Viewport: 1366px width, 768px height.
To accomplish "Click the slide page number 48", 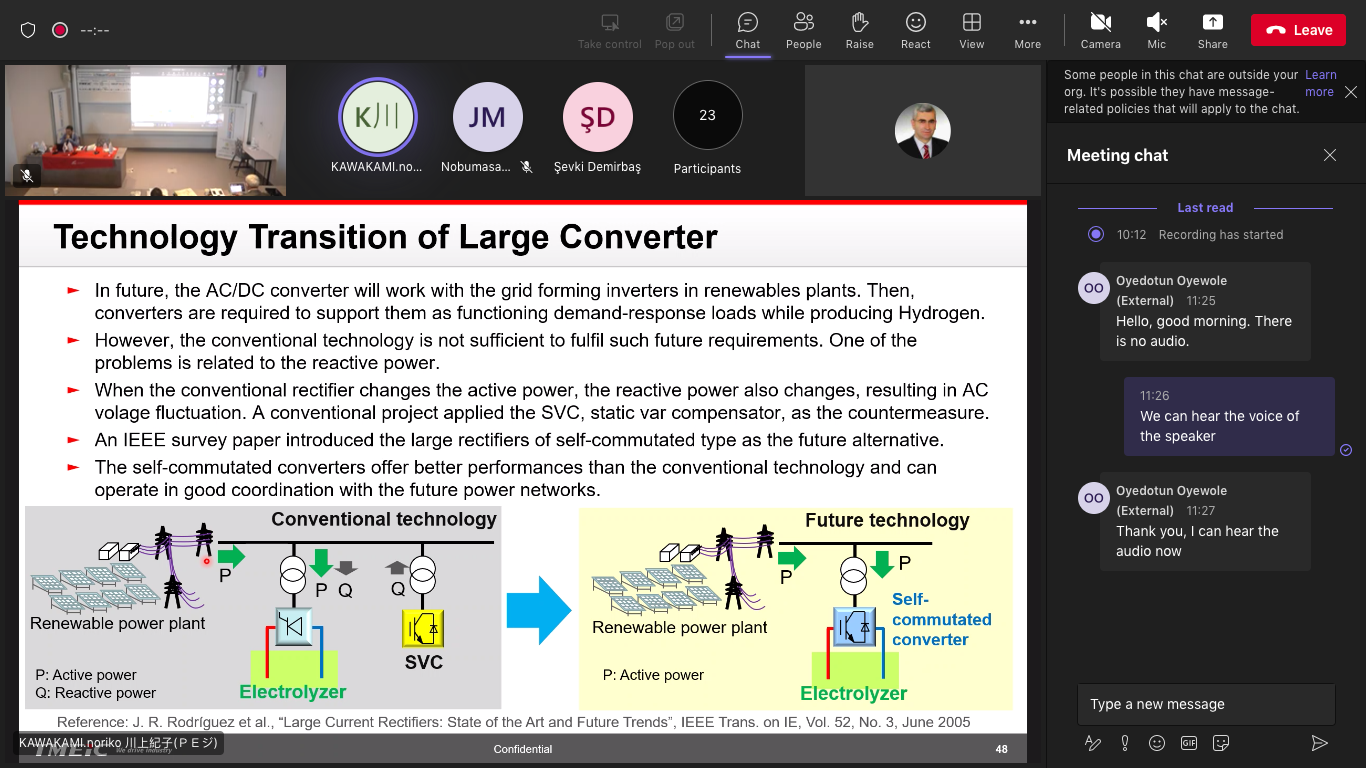I will pos(1001,749).
